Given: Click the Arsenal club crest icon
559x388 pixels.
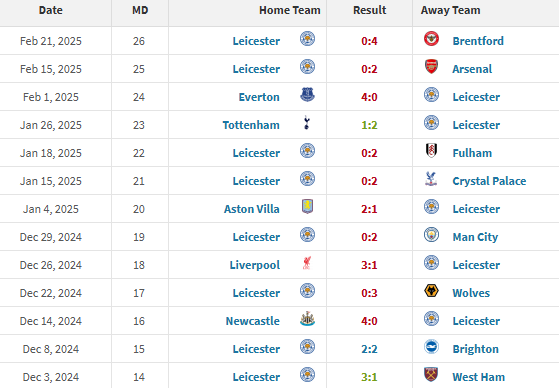Looking at the screenshot, I should tap(431, 67).
